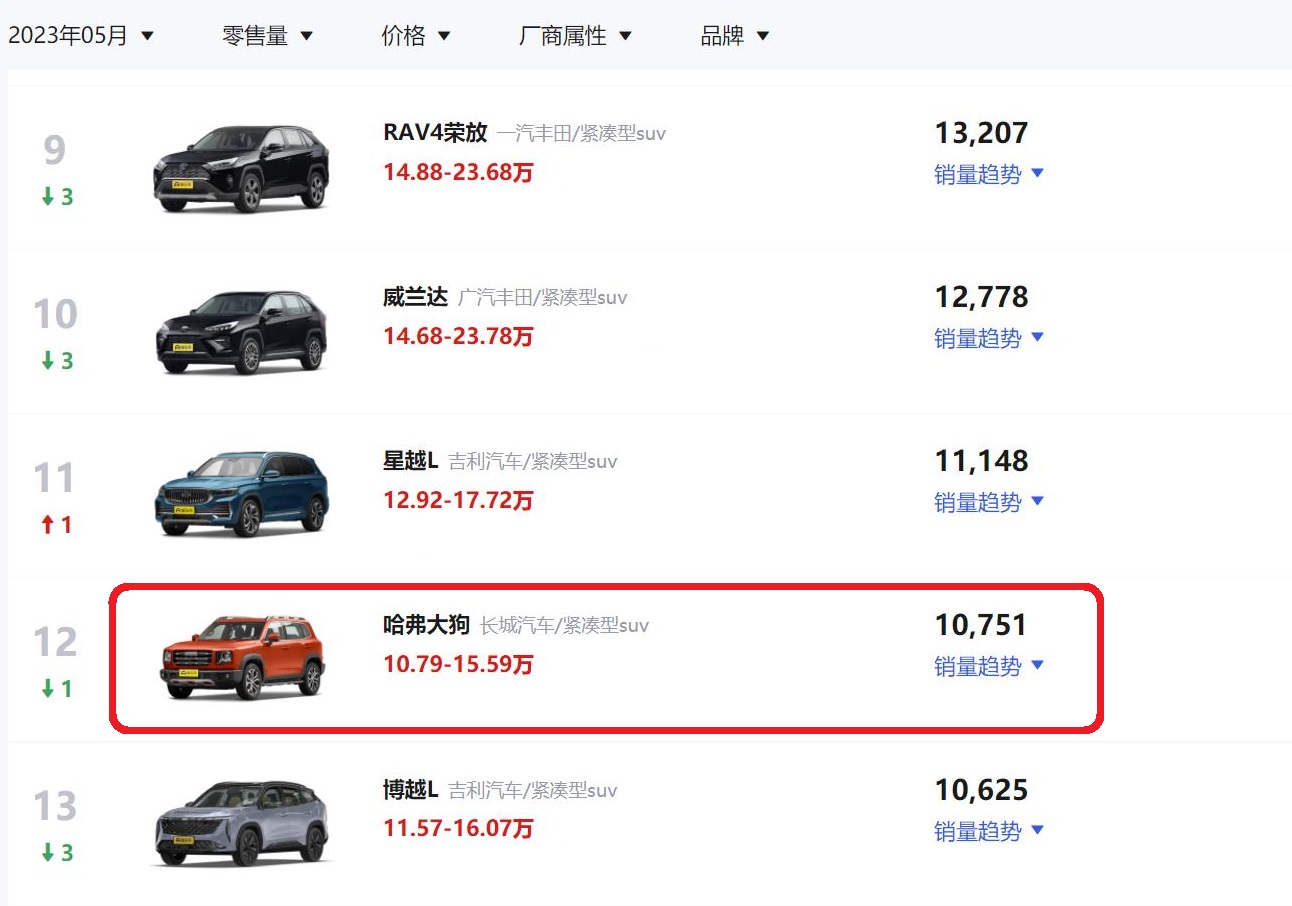
Task: Click the black RAV4荣放 car image
Action: click(241, 168)
